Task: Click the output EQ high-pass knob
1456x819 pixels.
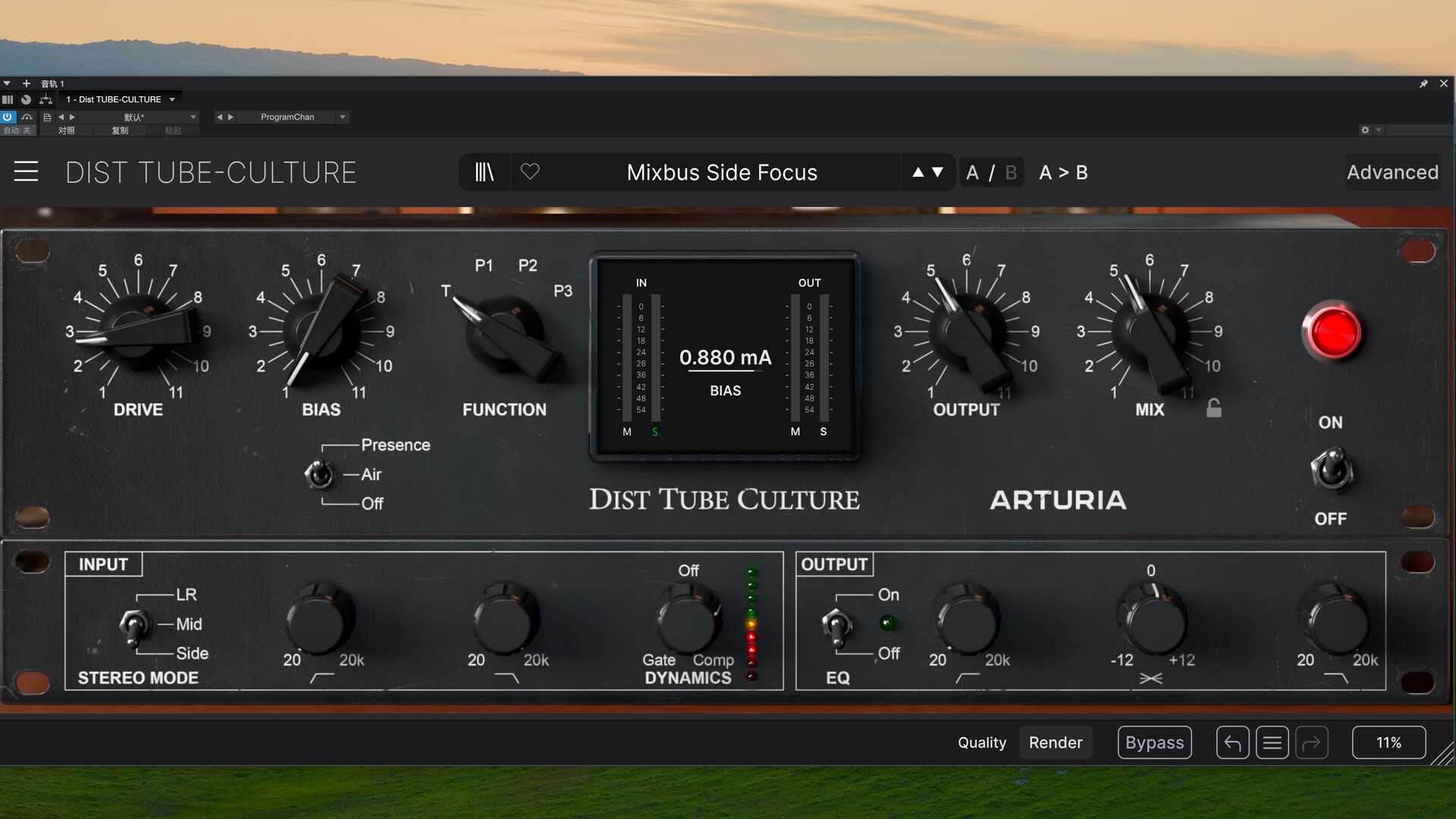Action: 965,619
